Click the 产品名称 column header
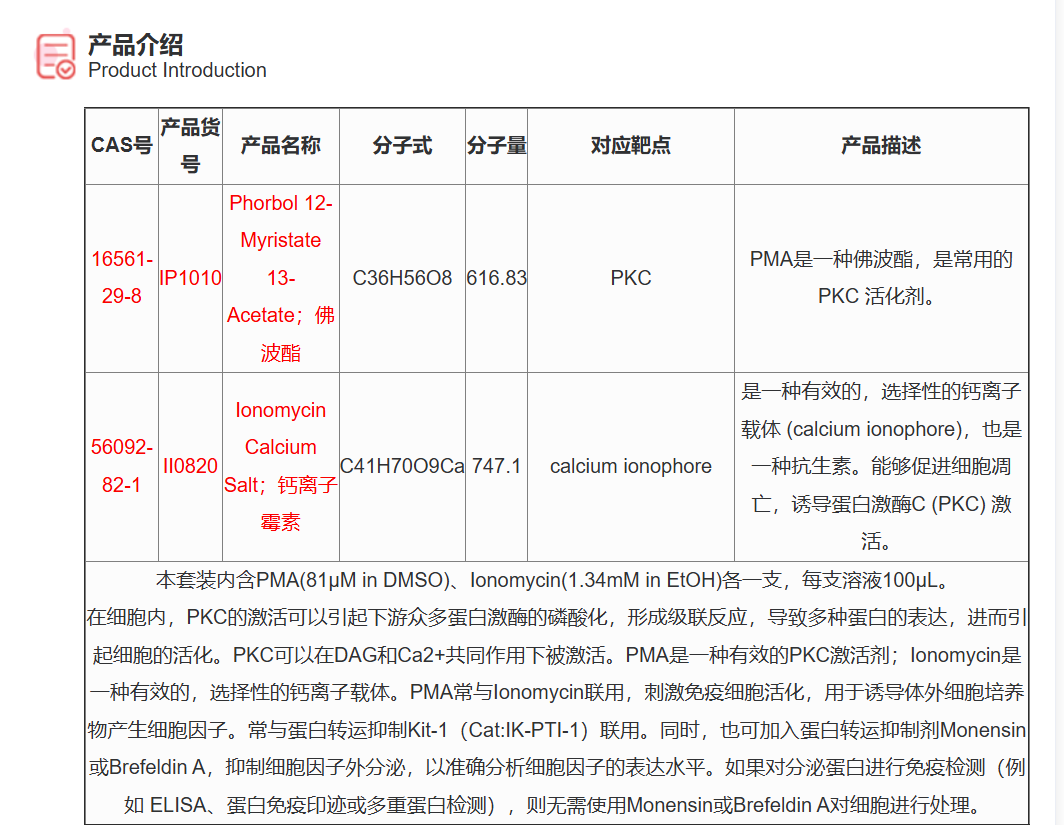 point(281,145)
